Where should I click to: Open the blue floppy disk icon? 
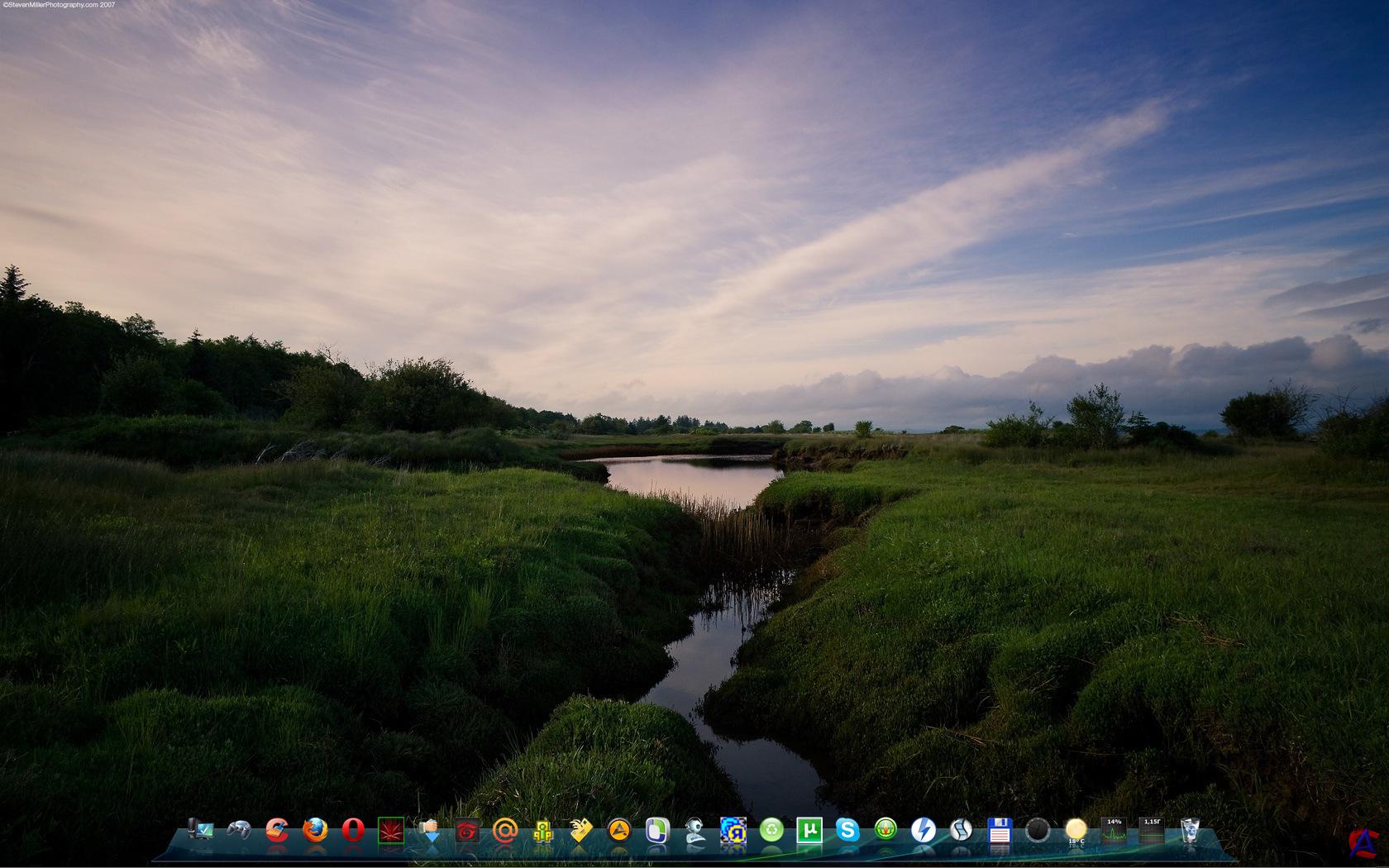(1000, 830)
